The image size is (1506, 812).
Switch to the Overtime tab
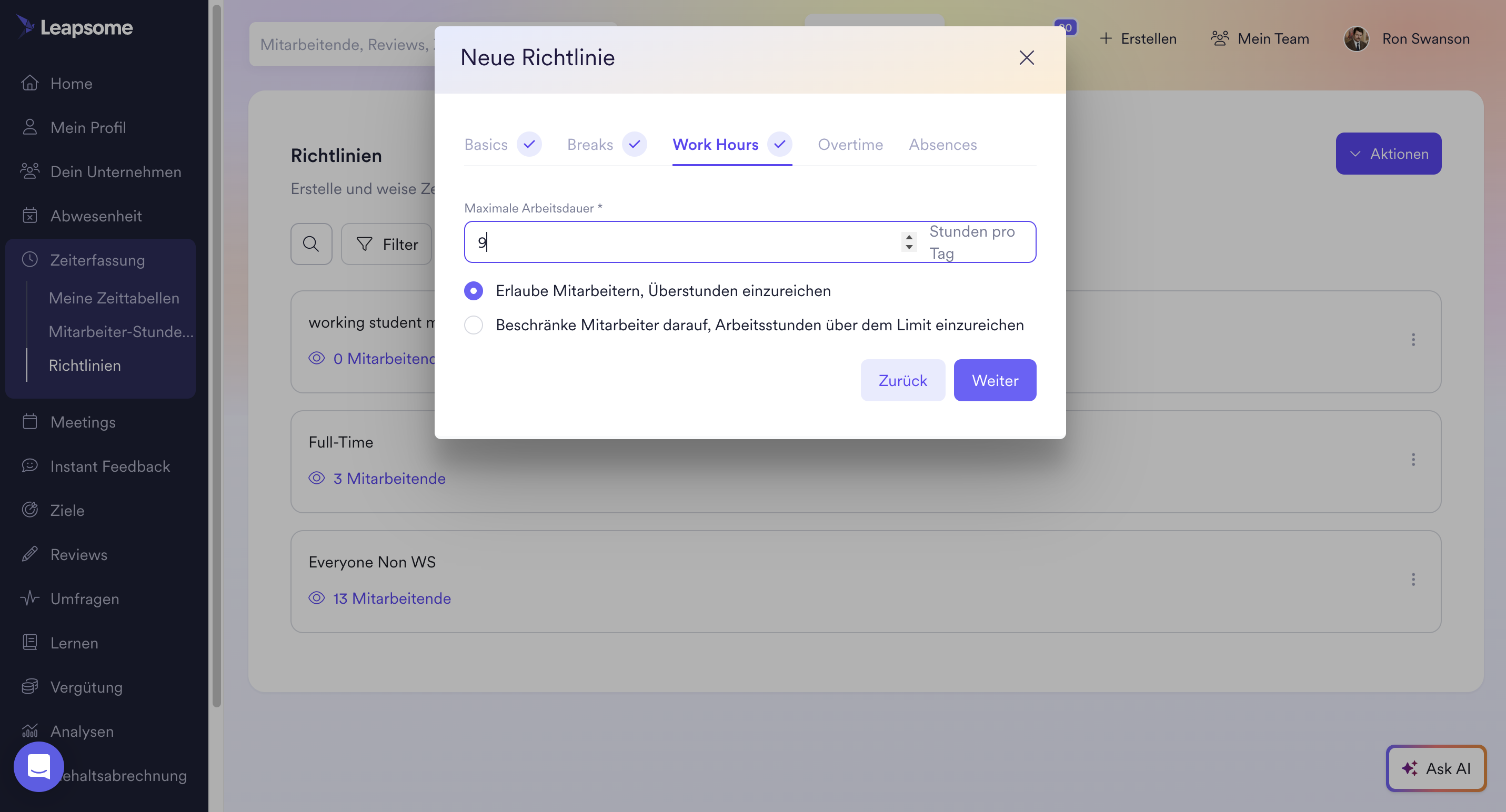850,144
